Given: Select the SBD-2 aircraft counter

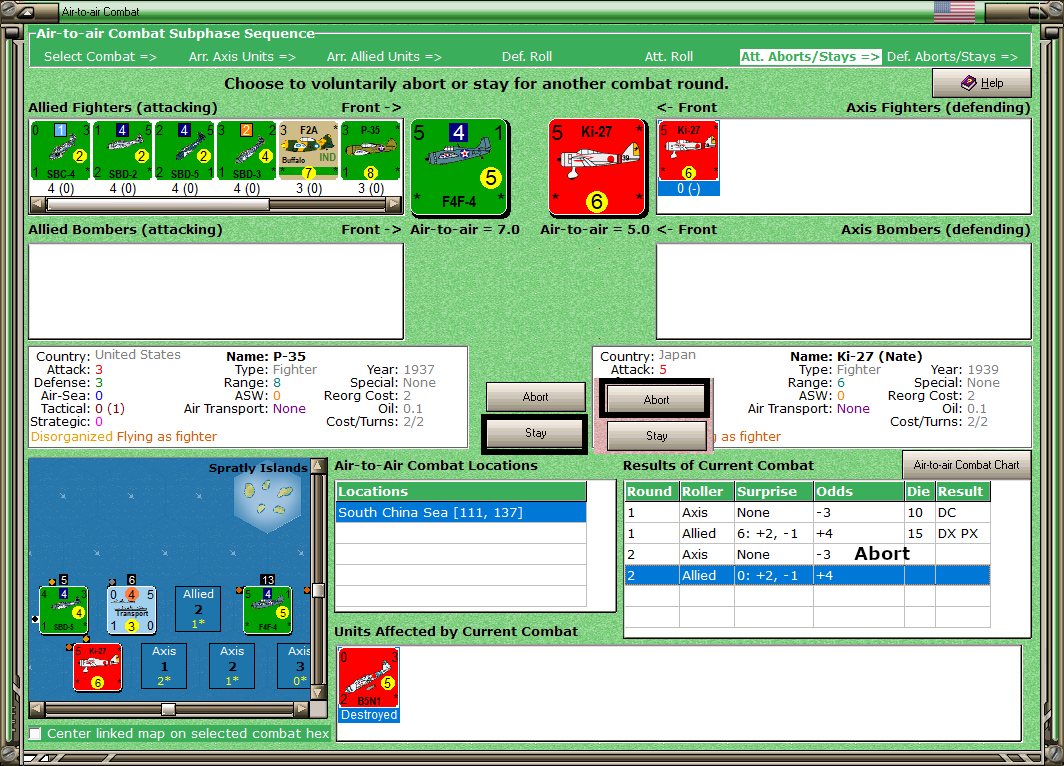Looking at the screenshot, I should coord(122,151).
